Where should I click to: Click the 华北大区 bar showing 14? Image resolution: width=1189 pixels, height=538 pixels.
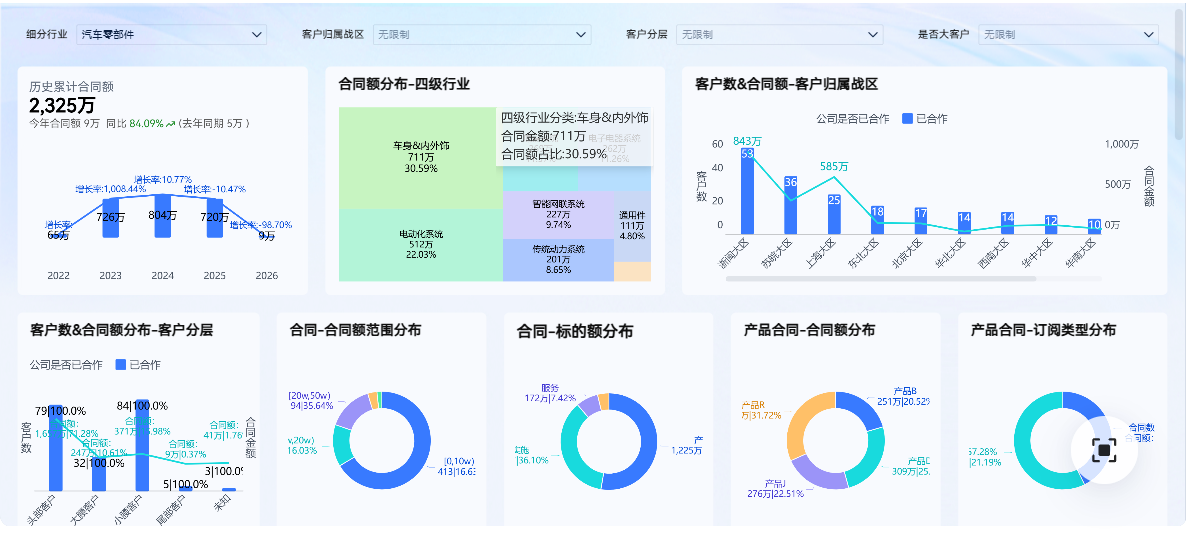964,222
